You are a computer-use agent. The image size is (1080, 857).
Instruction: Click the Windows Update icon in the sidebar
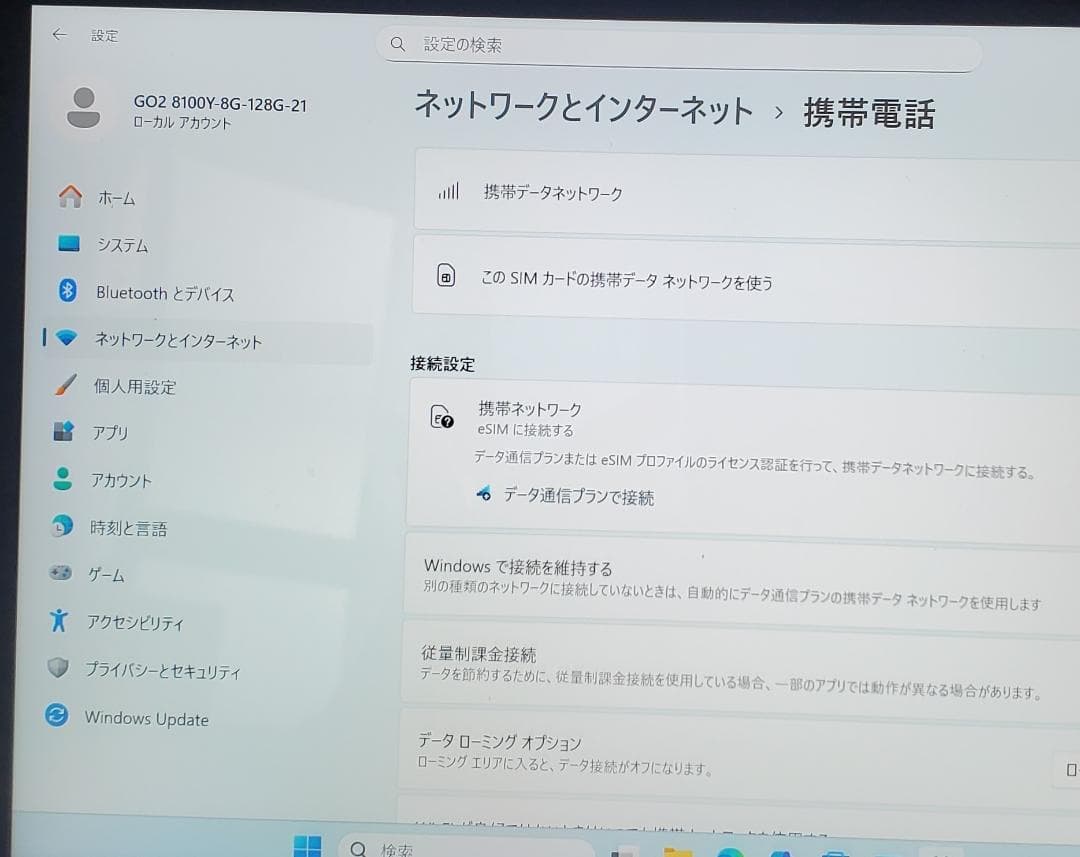click(59, 718)
